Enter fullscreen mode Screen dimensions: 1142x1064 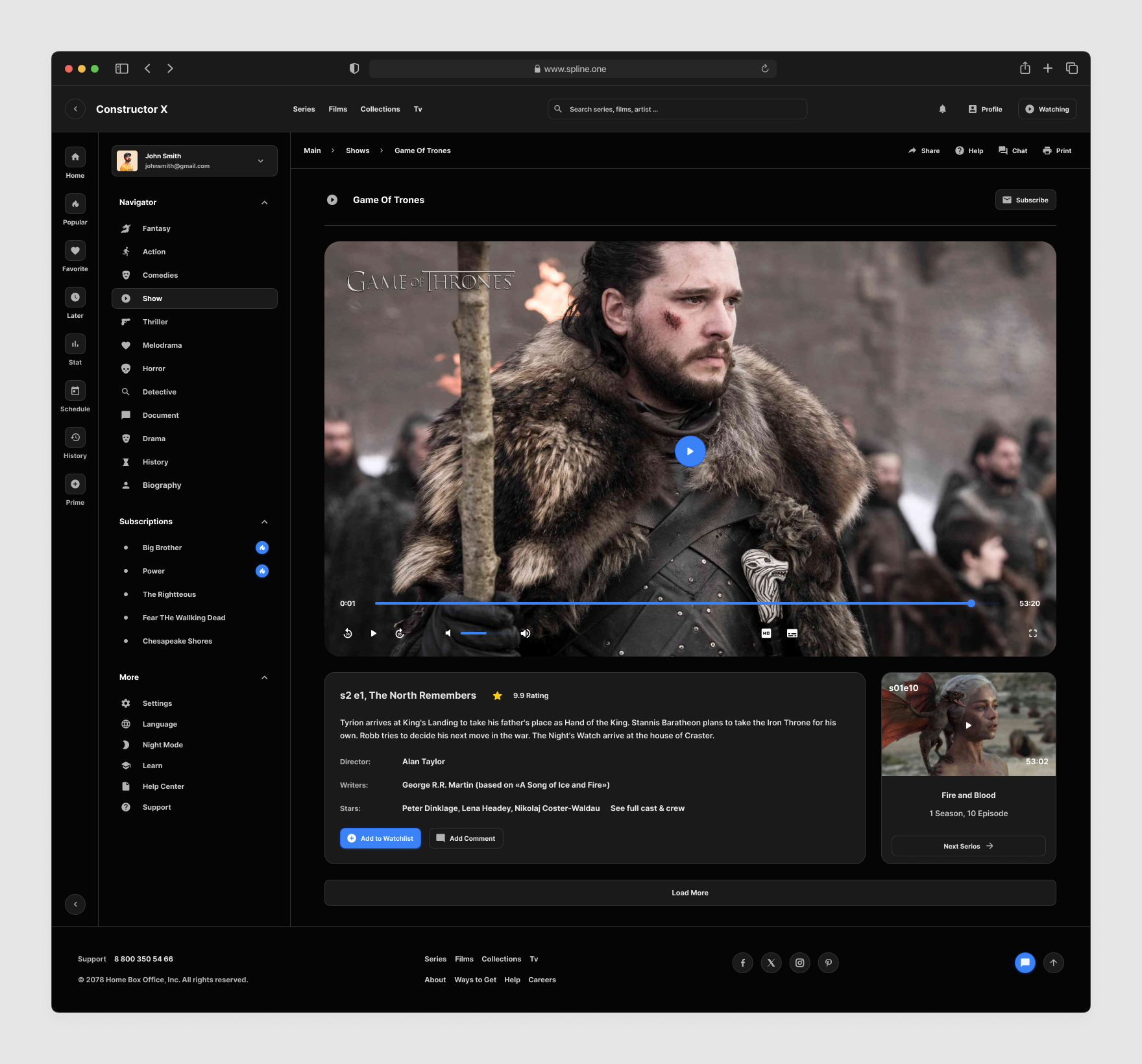[x=1033, y=633]
